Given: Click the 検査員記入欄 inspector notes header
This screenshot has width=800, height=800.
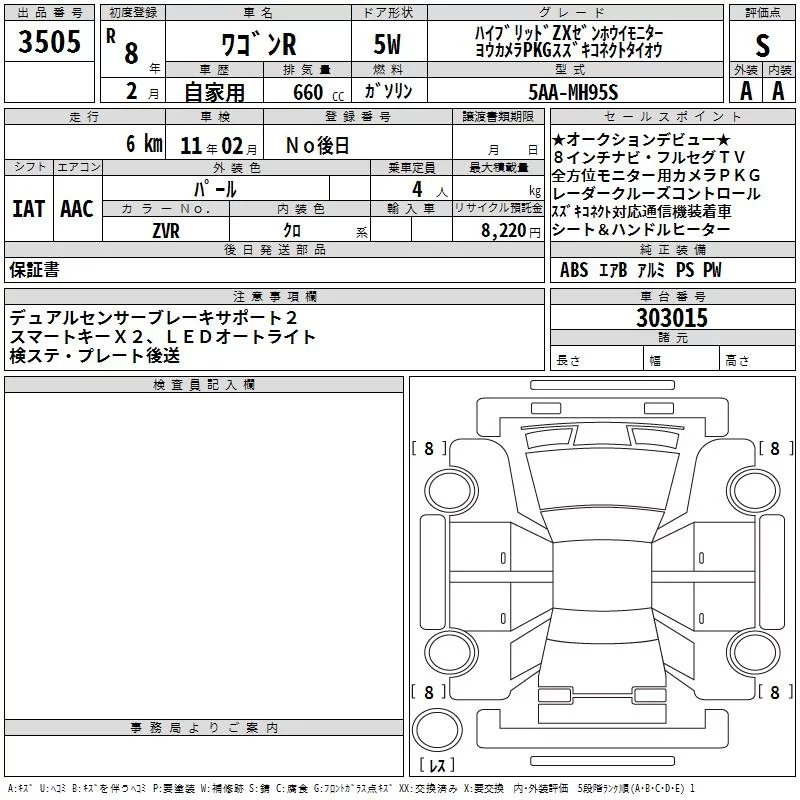Looking at the screenshot, I should [204, 385].
